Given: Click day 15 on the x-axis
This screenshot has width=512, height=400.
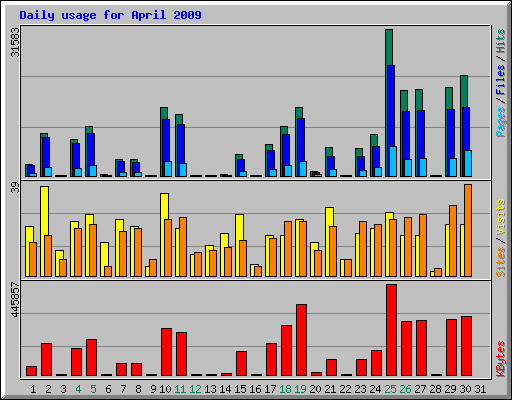Looking at the screenshot, I should click(x=240, y=389).
